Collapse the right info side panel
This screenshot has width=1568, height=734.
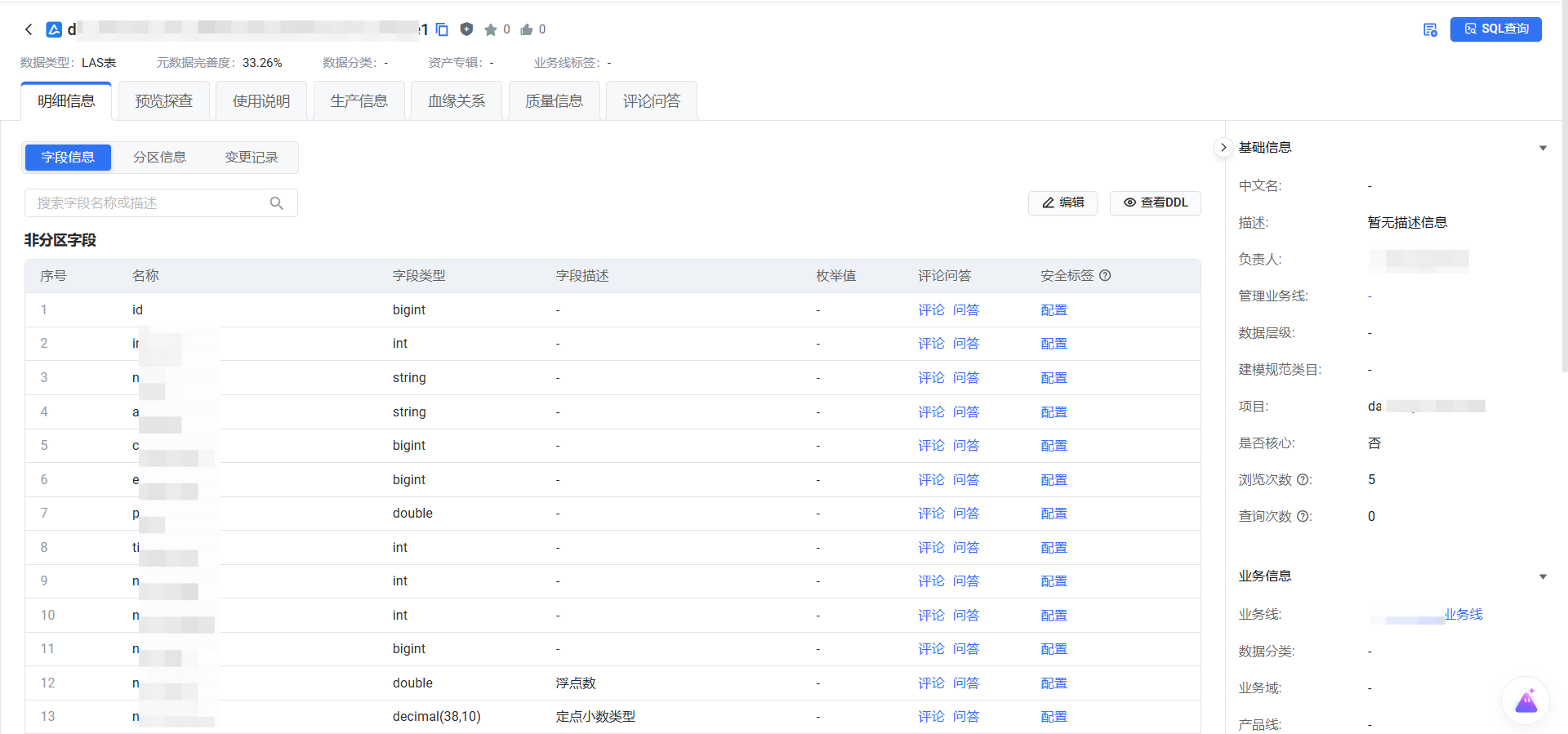click(1223, 148)
